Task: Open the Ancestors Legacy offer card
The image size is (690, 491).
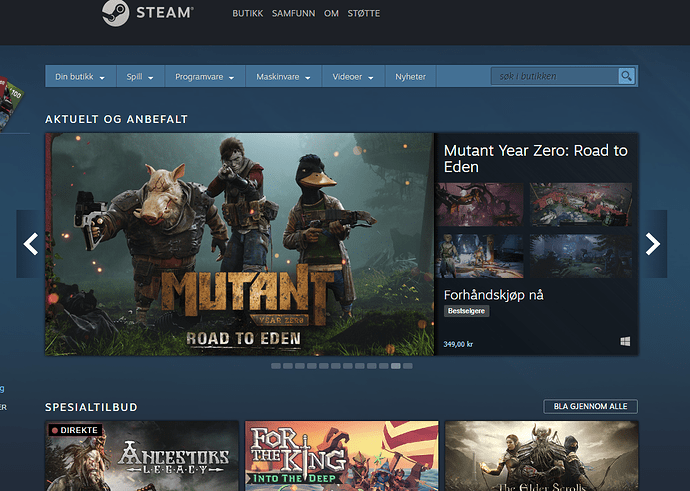Action: tap(142, 456)
